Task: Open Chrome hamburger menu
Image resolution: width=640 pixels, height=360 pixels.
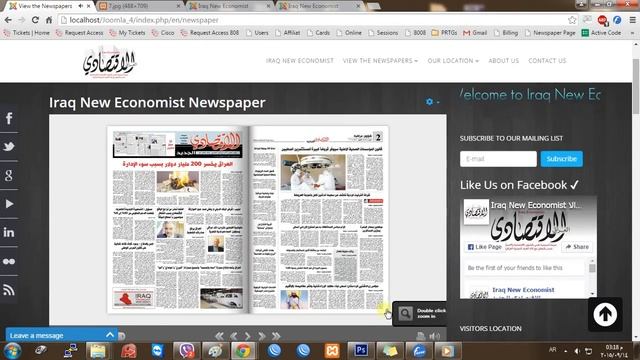Action: (632, 20)
